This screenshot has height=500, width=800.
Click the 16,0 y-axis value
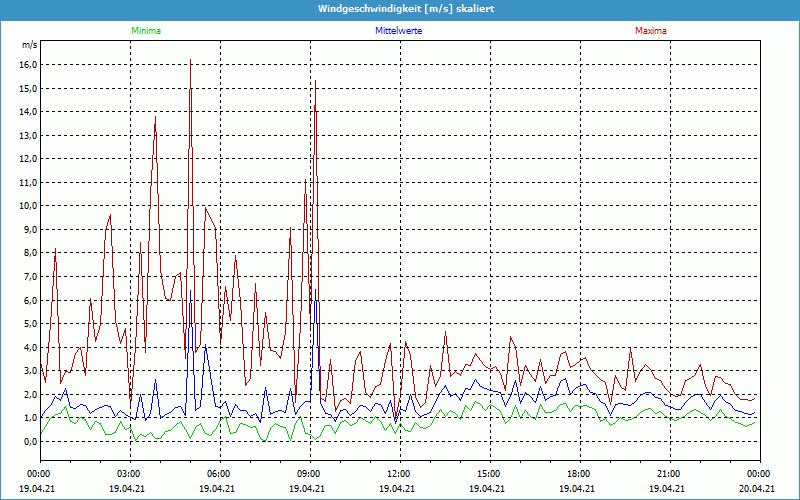pyautogui.click(x=29, y=65)
